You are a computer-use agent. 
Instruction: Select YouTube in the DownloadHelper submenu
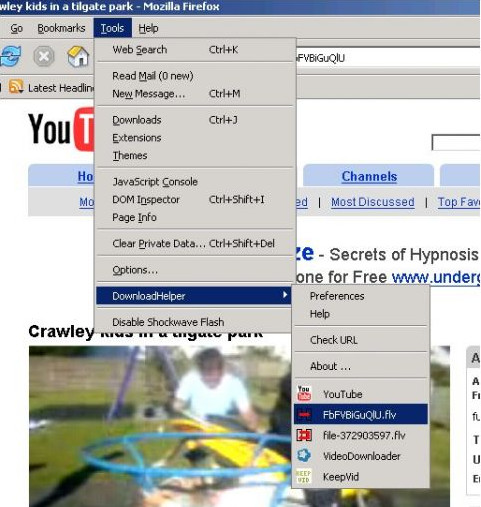click(361, 394)
